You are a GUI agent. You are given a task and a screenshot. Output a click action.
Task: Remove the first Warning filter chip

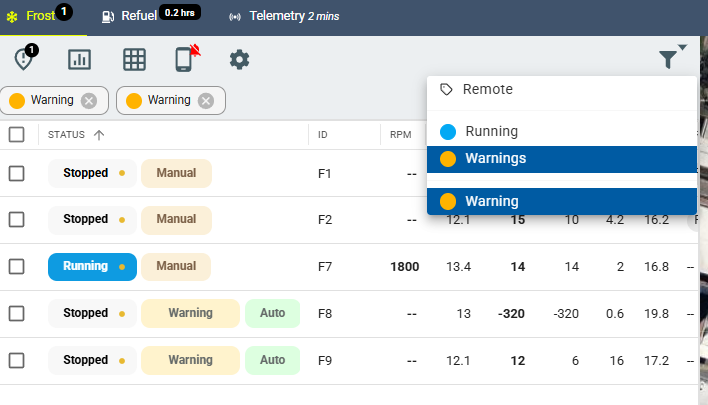89,100
